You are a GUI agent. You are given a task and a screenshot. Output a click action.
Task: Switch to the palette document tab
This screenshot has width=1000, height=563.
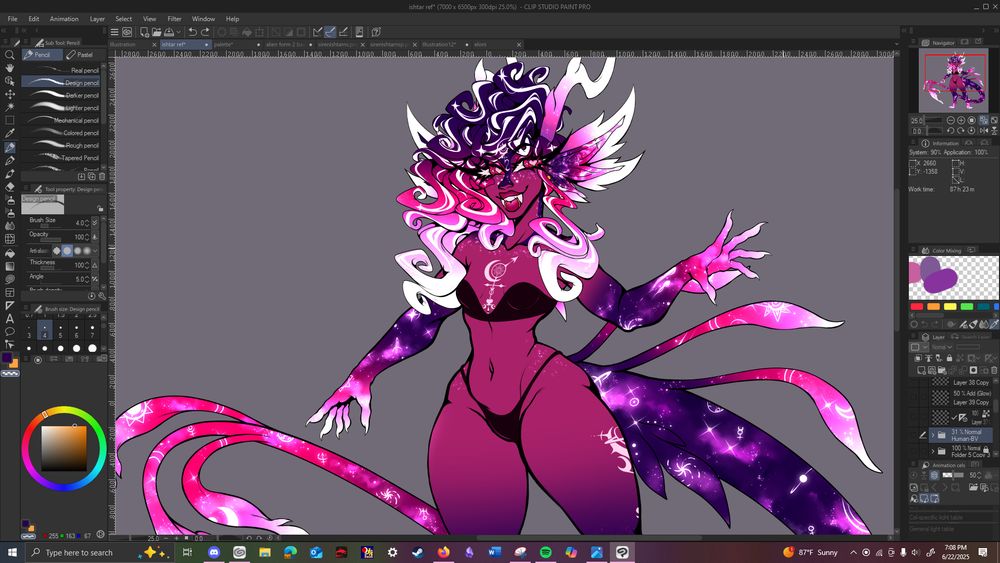[x=237, y=45]
